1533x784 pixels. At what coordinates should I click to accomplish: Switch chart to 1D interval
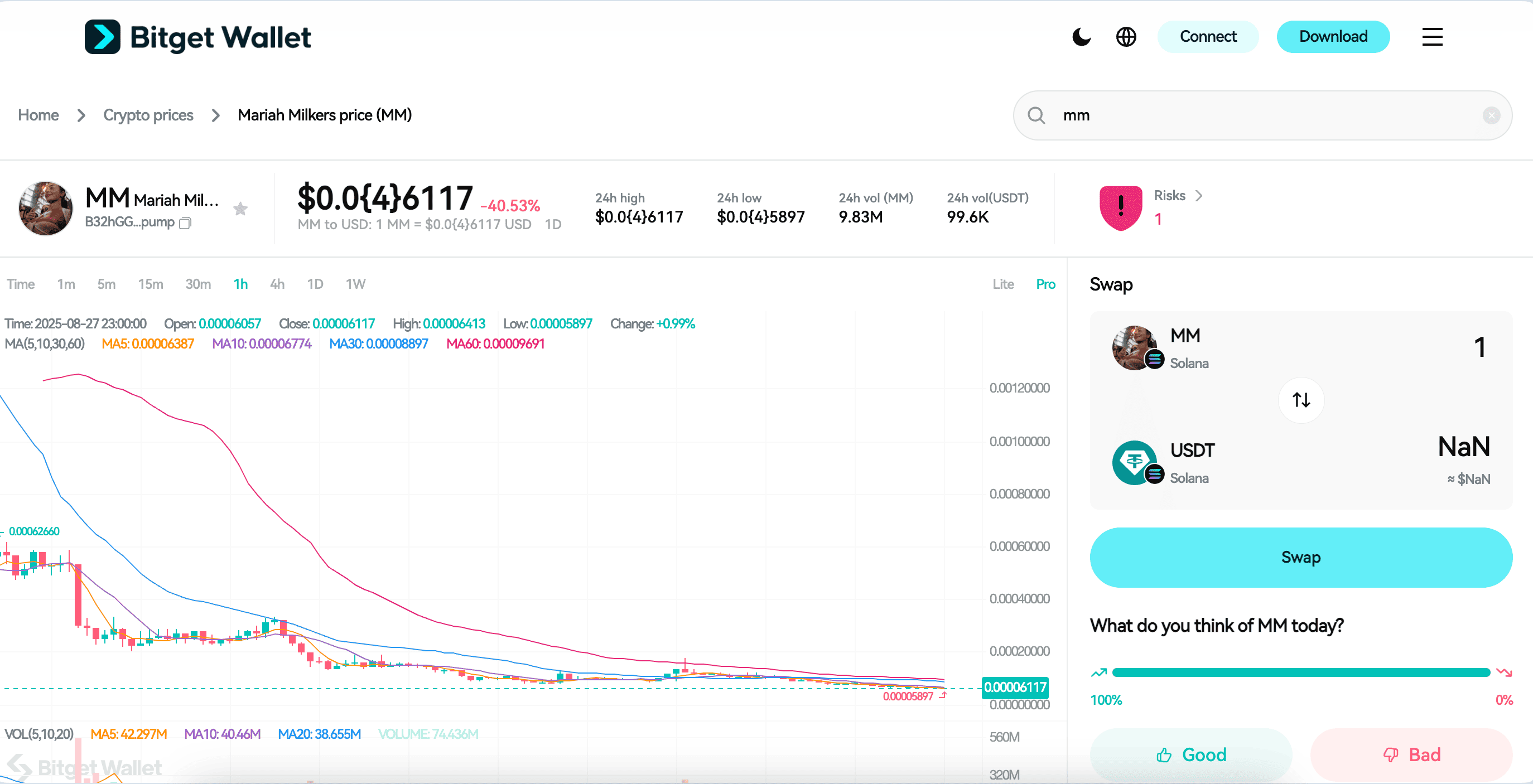tap(315, 284)
